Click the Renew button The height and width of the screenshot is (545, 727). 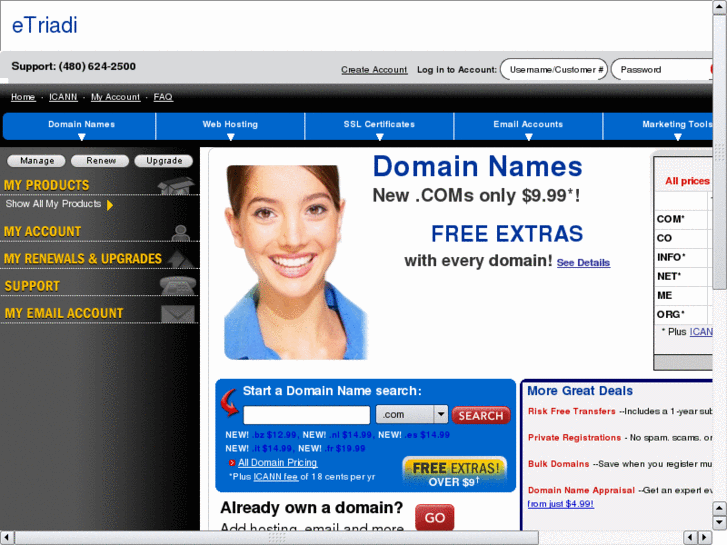pyautogui.click(x=101, y=161)
